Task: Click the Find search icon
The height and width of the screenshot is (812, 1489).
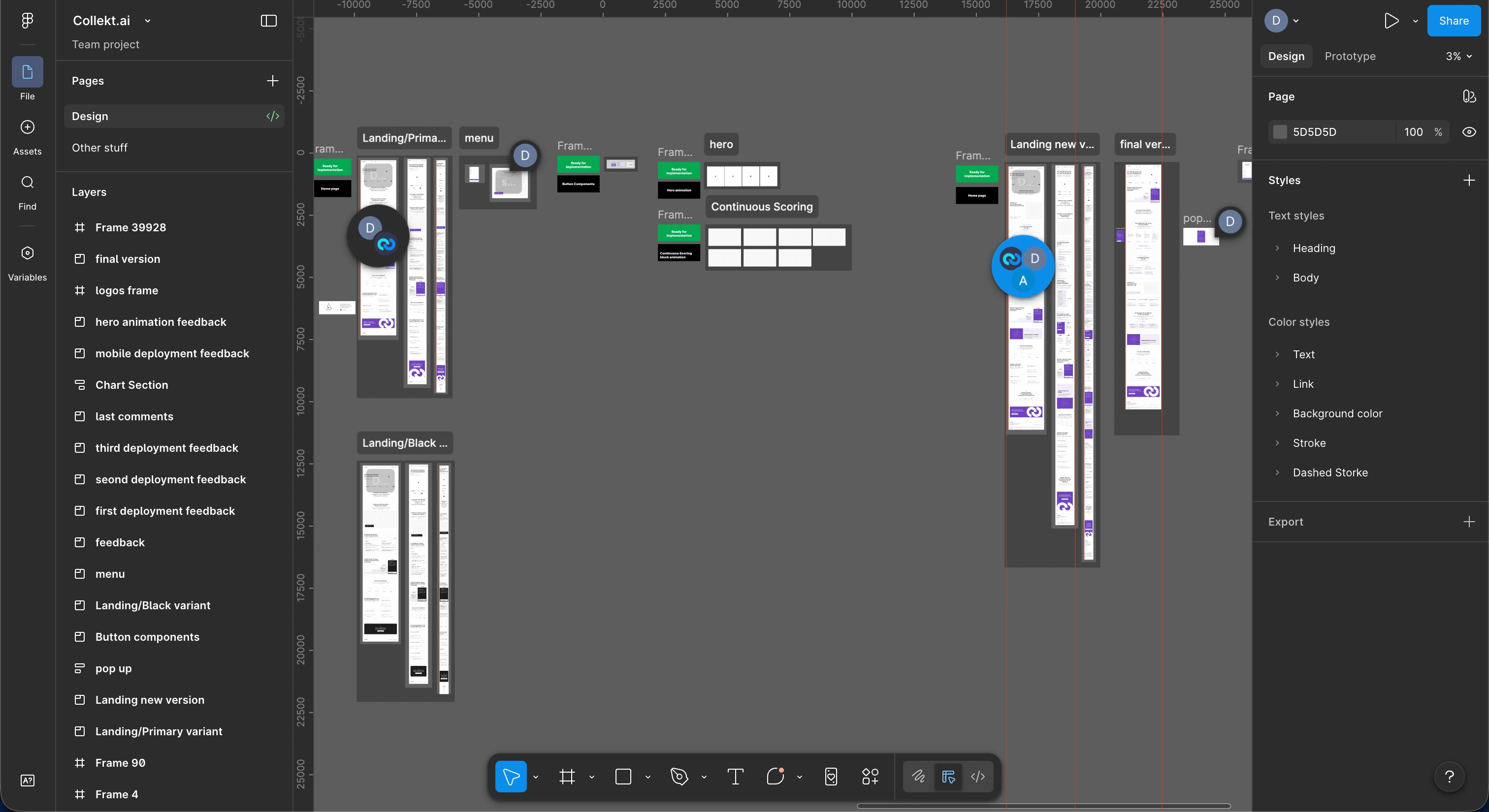Action: point(27,183)
